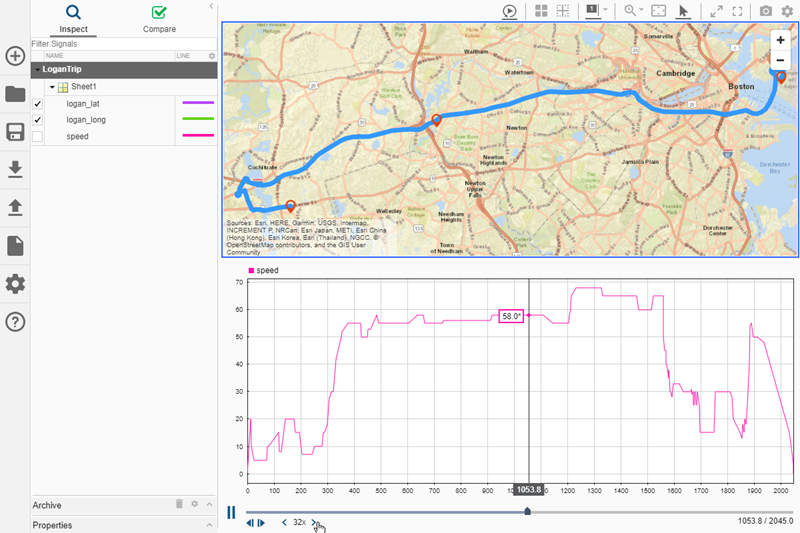The image size is (800, 533).
Task: Click the green logan_long line swatch
Action: pyautogui.click(x=198, y=119)
